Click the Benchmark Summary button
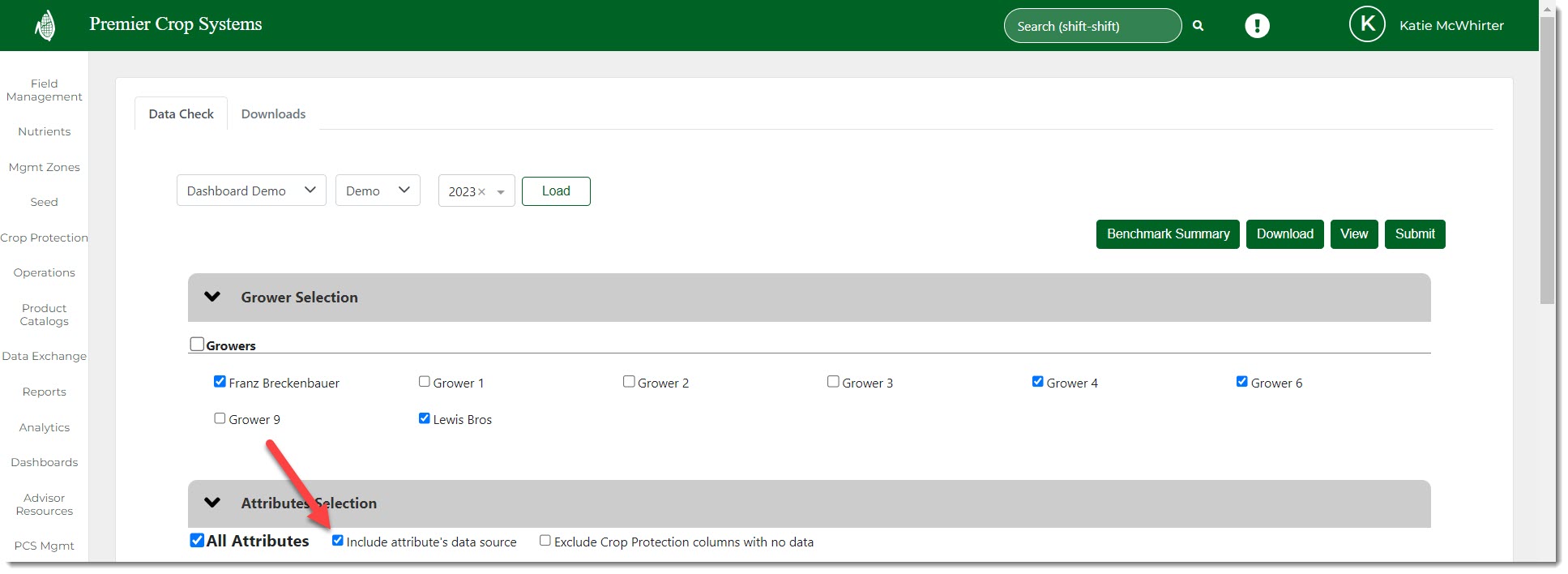The width and height of the screenshot is (1568, 574). [1168, 234]
